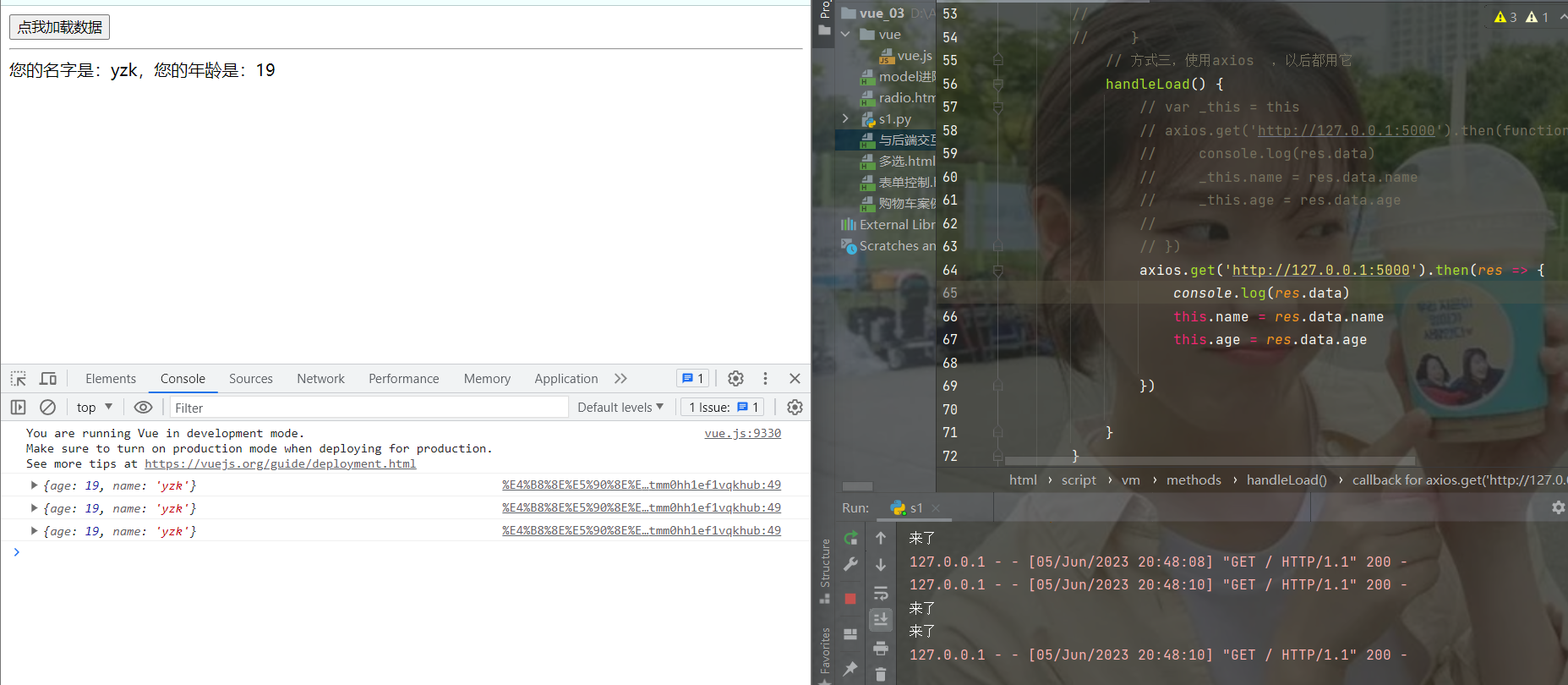The width and height of the screenshot is (1568, 685).
Task: Open console settings gear on the filter row
Action: [x=795, y=408]
